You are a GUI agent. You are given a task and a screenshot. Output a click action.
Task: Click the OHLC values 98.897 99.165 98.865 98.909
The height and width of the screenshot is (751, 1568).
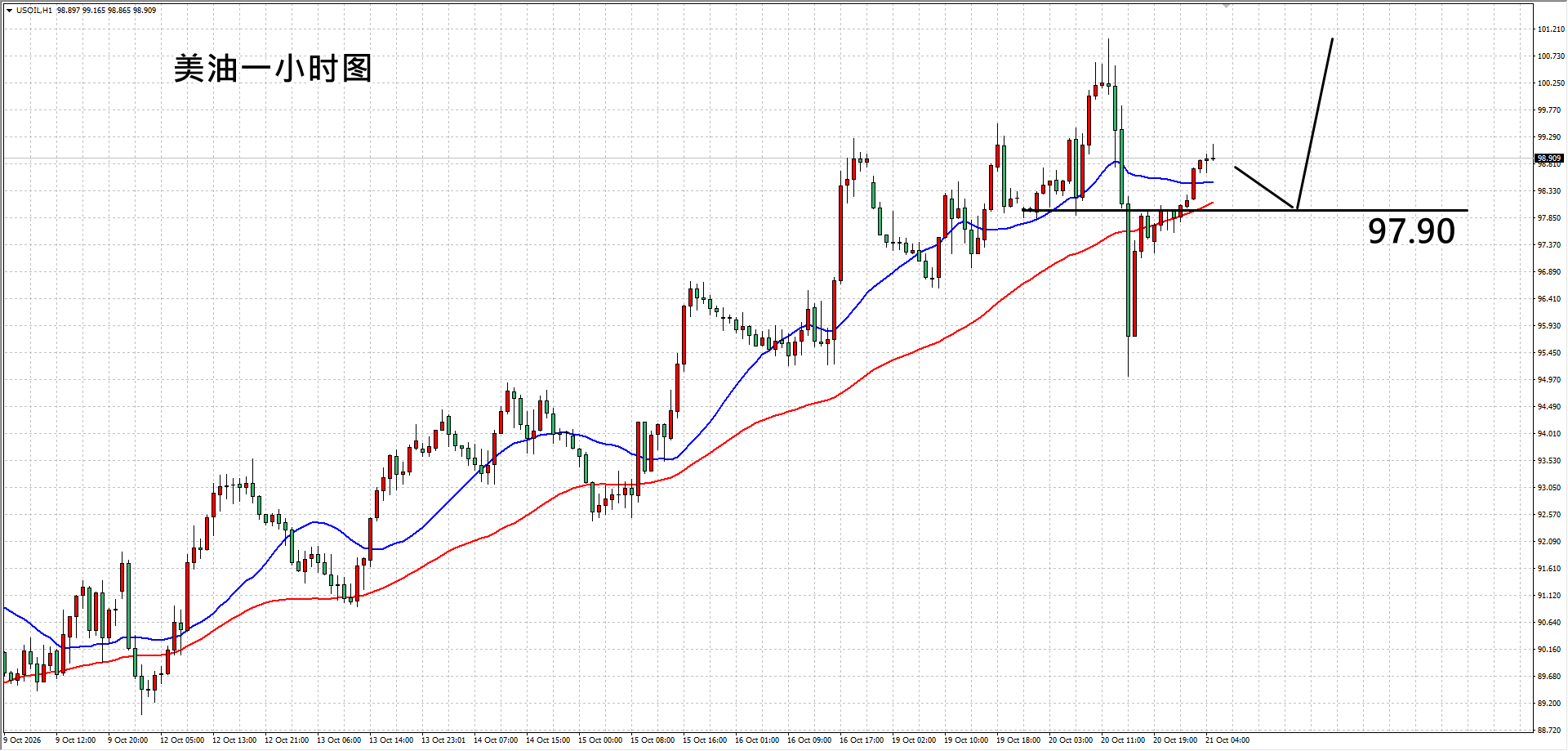106,11
